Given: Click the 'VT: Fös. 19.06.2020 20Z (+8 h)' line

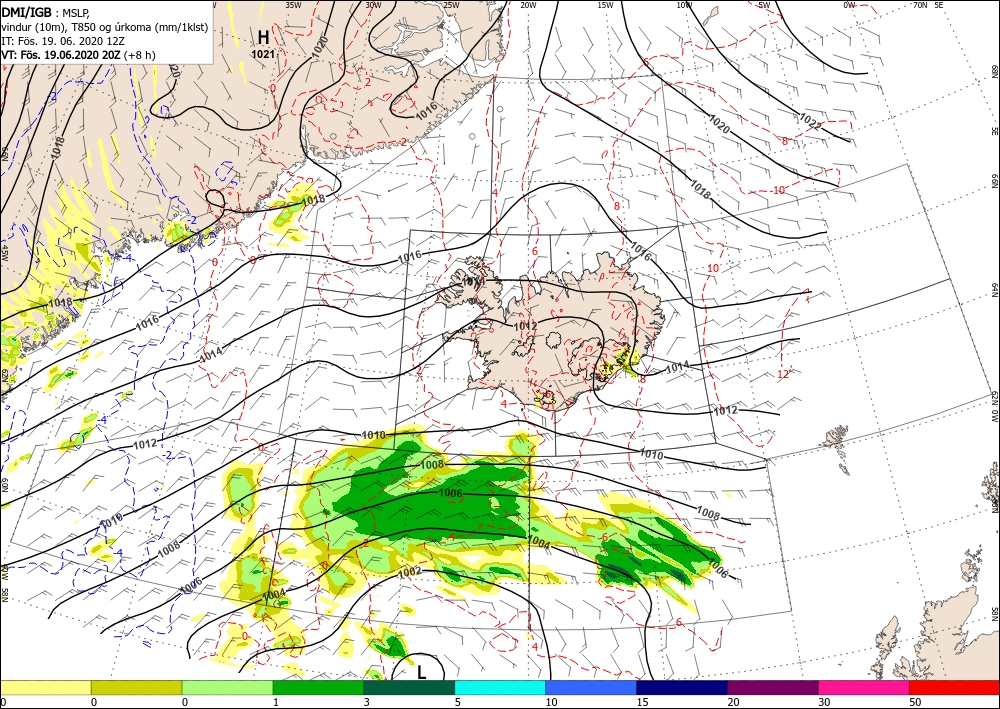Looking at the screenshot, I should (78, 55).
